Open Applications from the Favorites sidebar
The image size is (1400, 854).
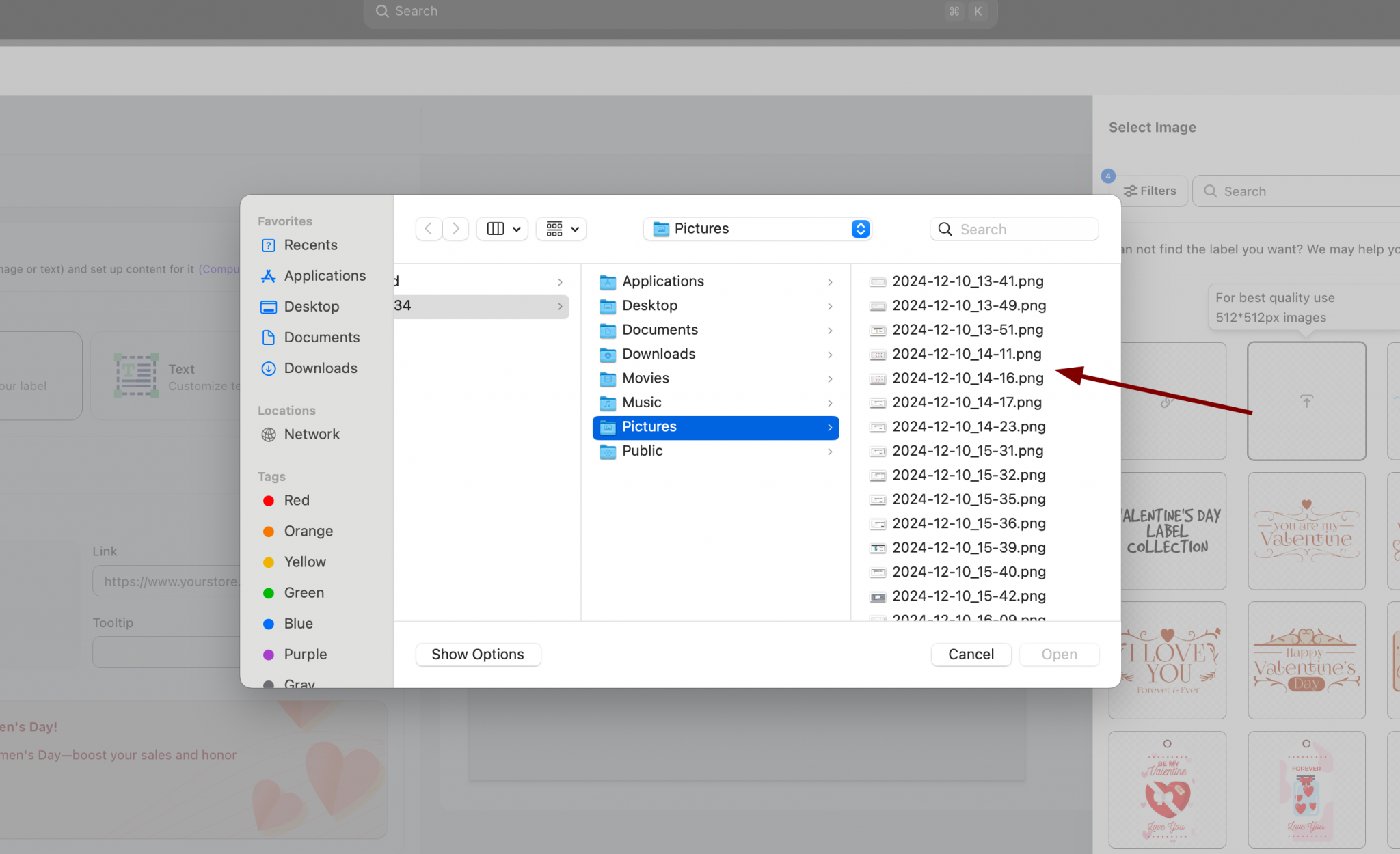(325, 276)
